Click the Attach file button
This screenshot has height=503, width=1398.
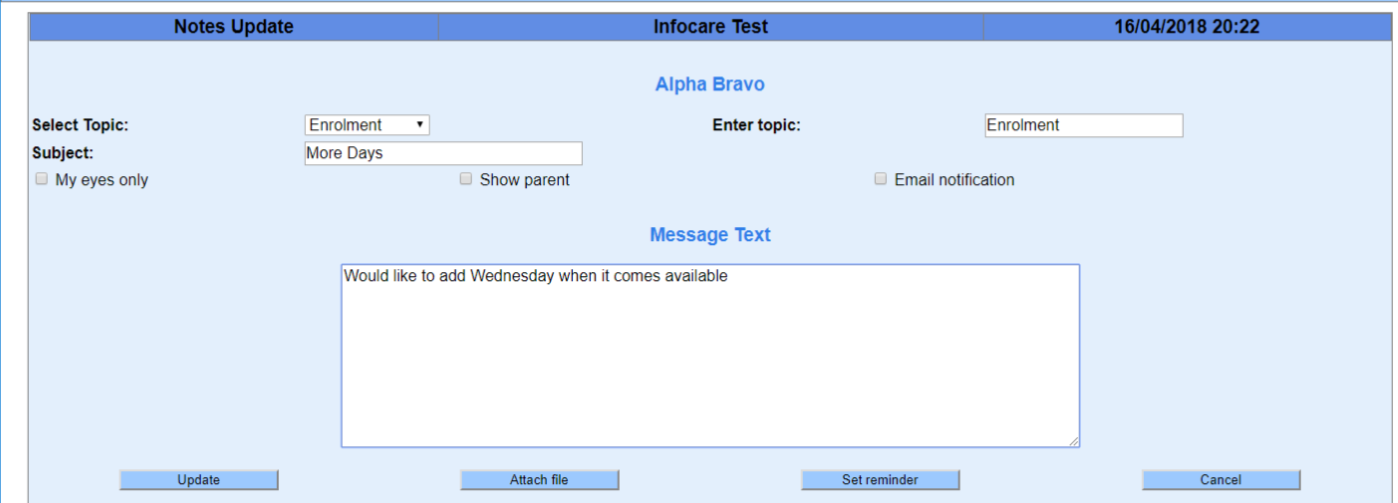click(x=539, y=480)
